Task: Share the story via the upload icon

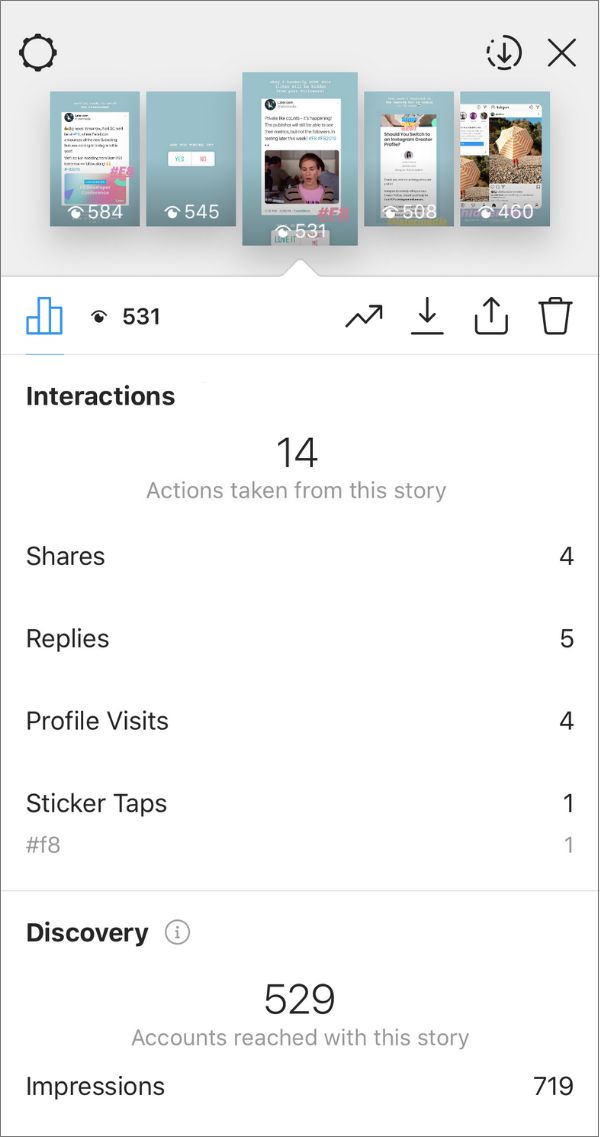Action: pos(491,317)
